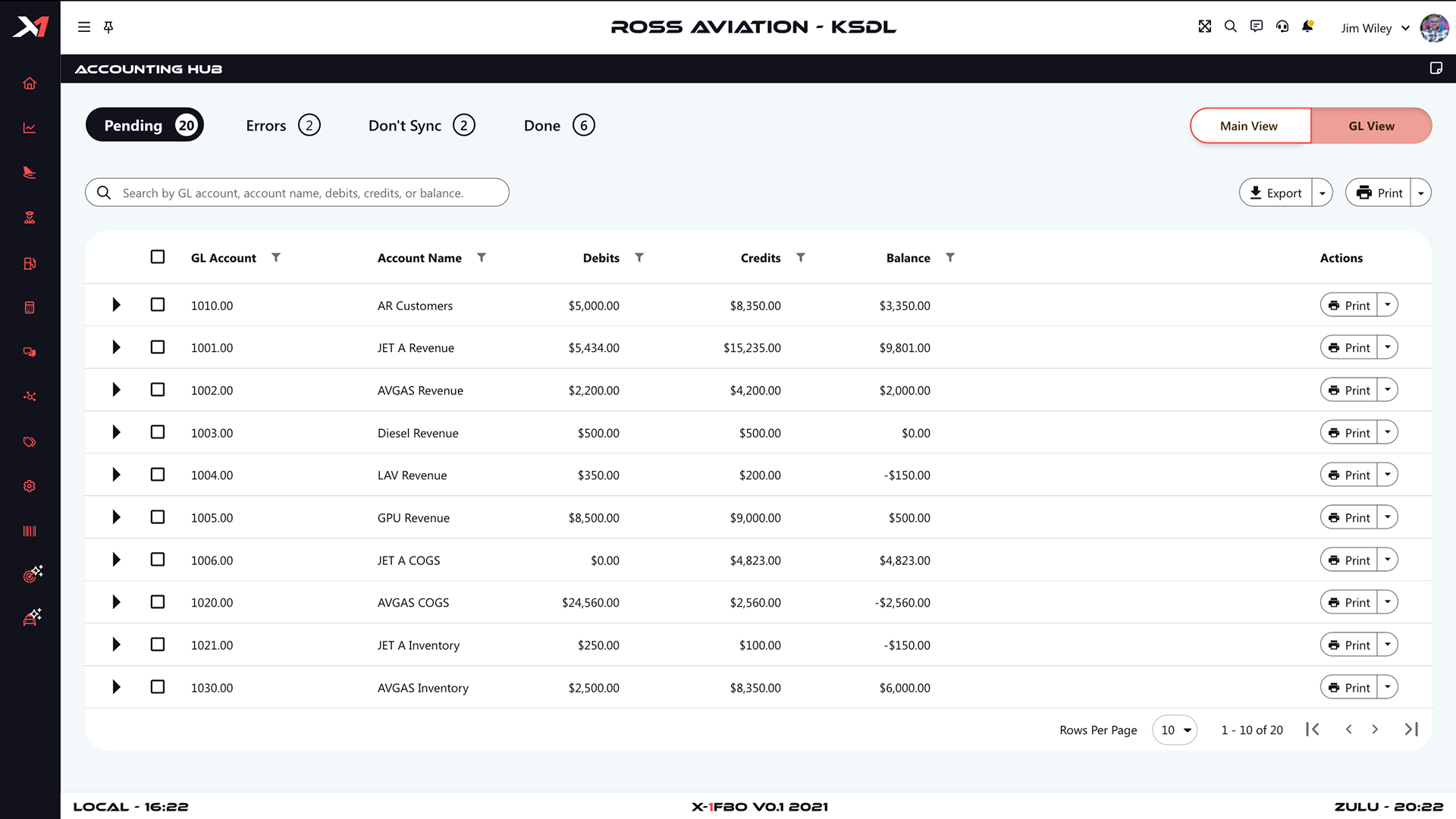Viewport: 1456px width, 819px height.
Task: Filter the Debits column
Action: 639,258
